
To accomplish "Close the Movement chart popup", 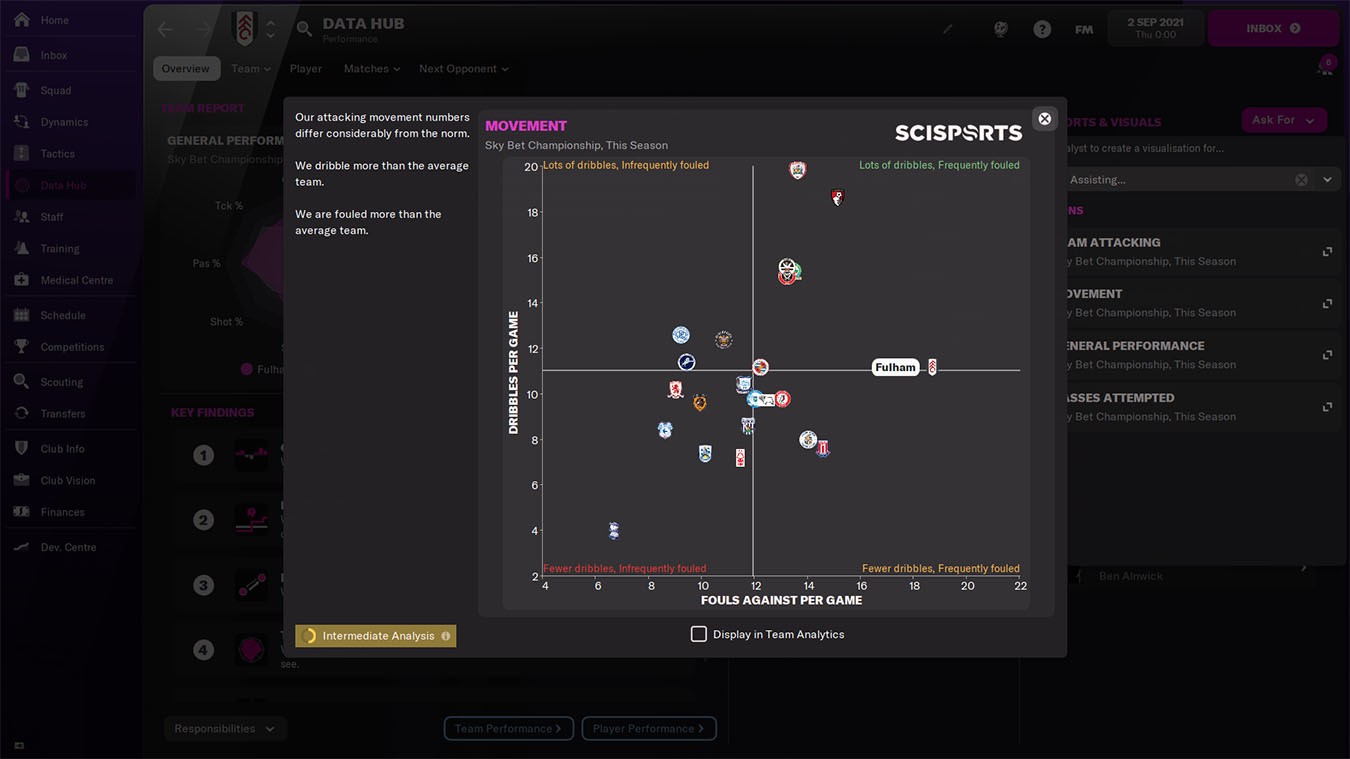I will pyautogui.click(x=1044, y=119).
